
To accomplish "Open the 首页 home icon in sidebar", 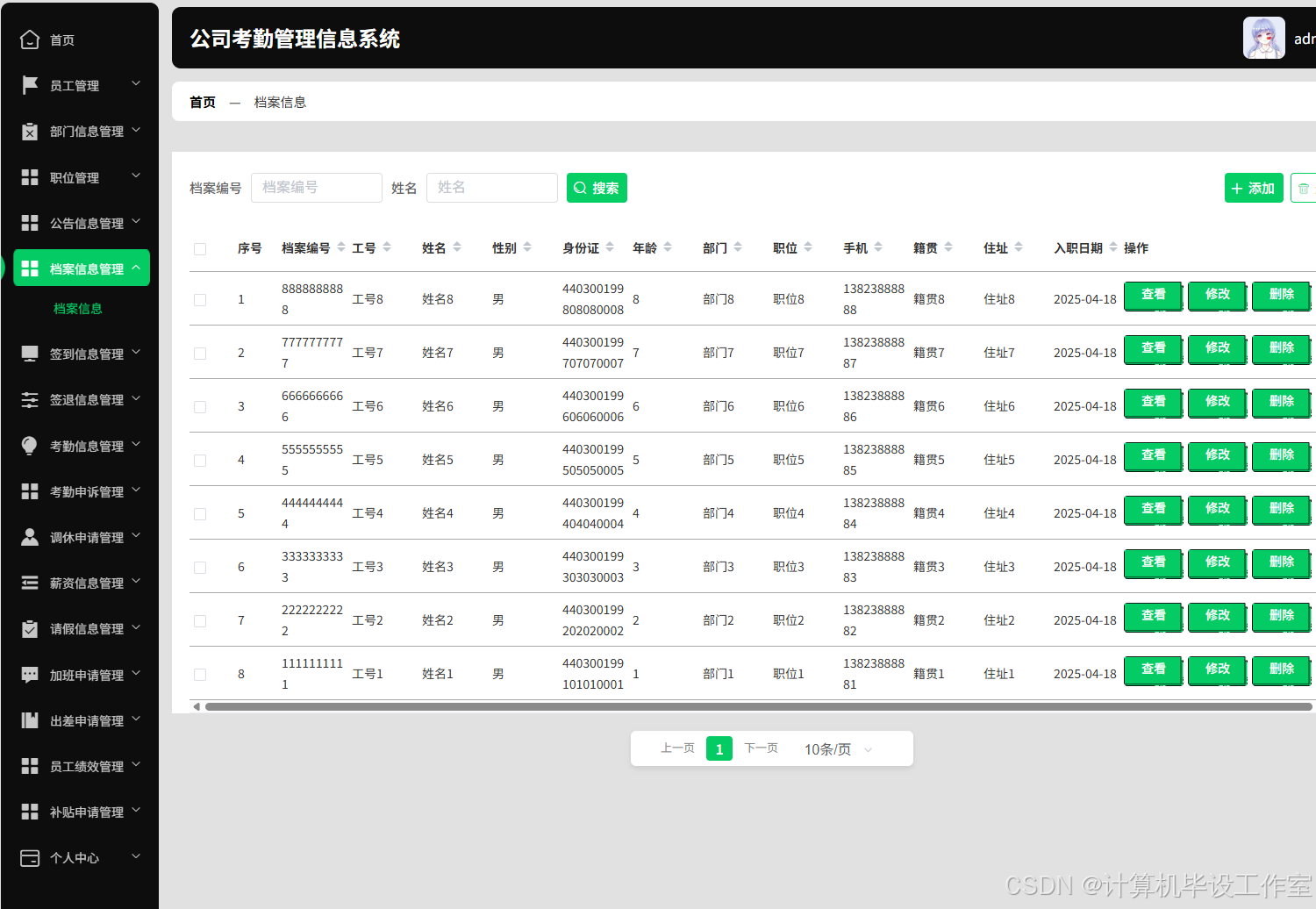I will pos(30,39).
